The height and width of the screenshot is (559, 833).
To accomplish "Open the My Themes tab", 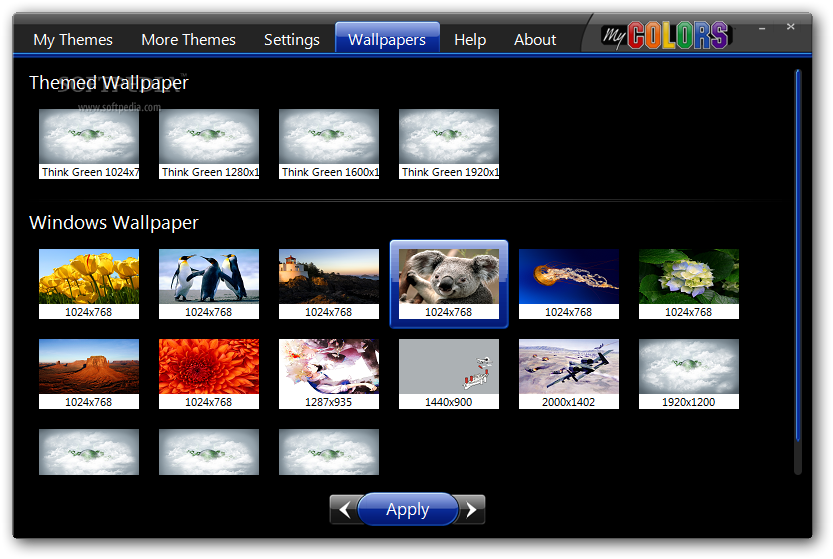I will point(73,40).
